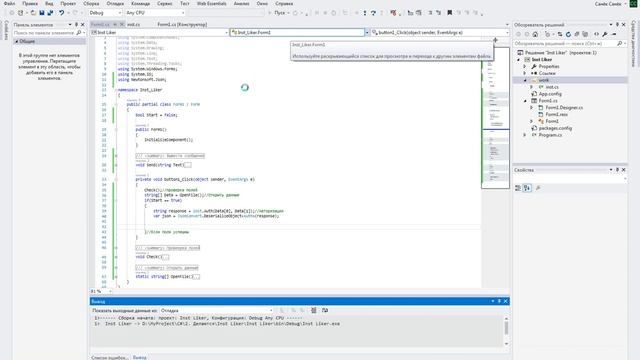The width and height of the screenshot is (640, 360).
Task: Click the Open File toolbar icon
Action: pyautogui.click(x=33, y=13)
